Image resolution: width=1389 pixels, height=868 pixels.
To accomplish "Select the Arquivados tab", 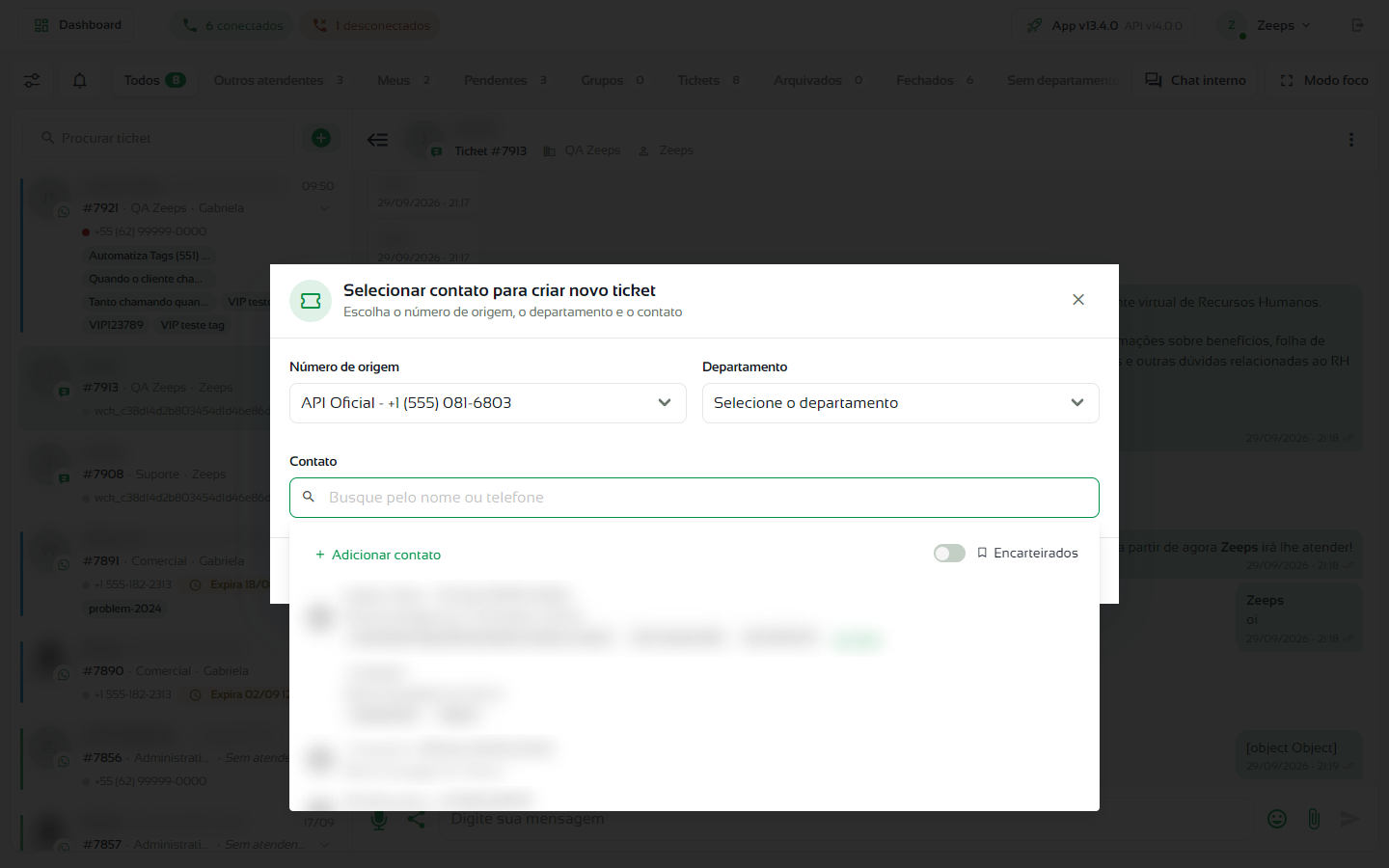I will pyautogui.click(x=818, y=80).
